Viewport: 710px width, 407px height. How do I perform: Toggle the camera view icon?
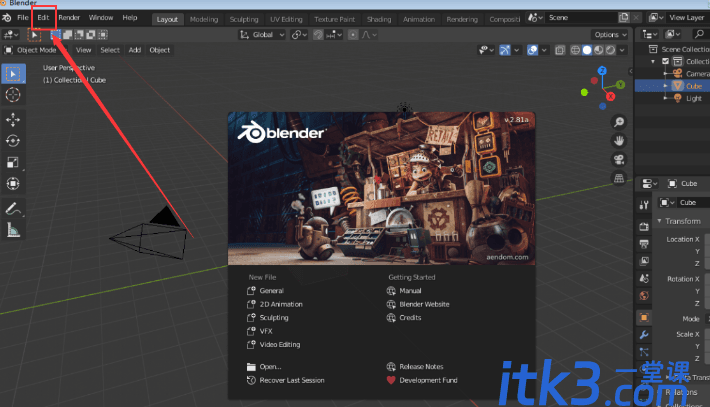(619, 159)
